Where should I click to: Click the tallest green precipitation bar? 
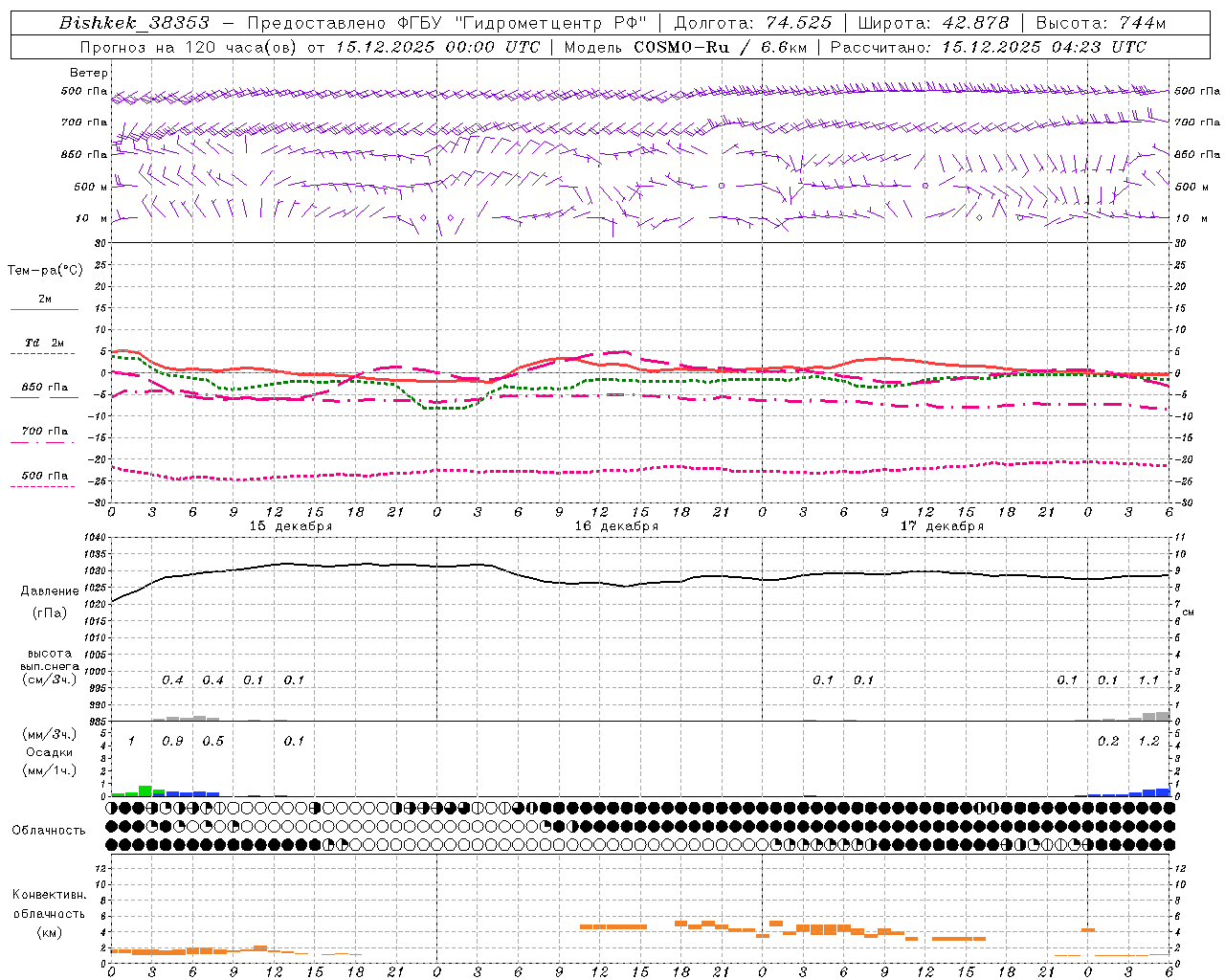point(145,791)
